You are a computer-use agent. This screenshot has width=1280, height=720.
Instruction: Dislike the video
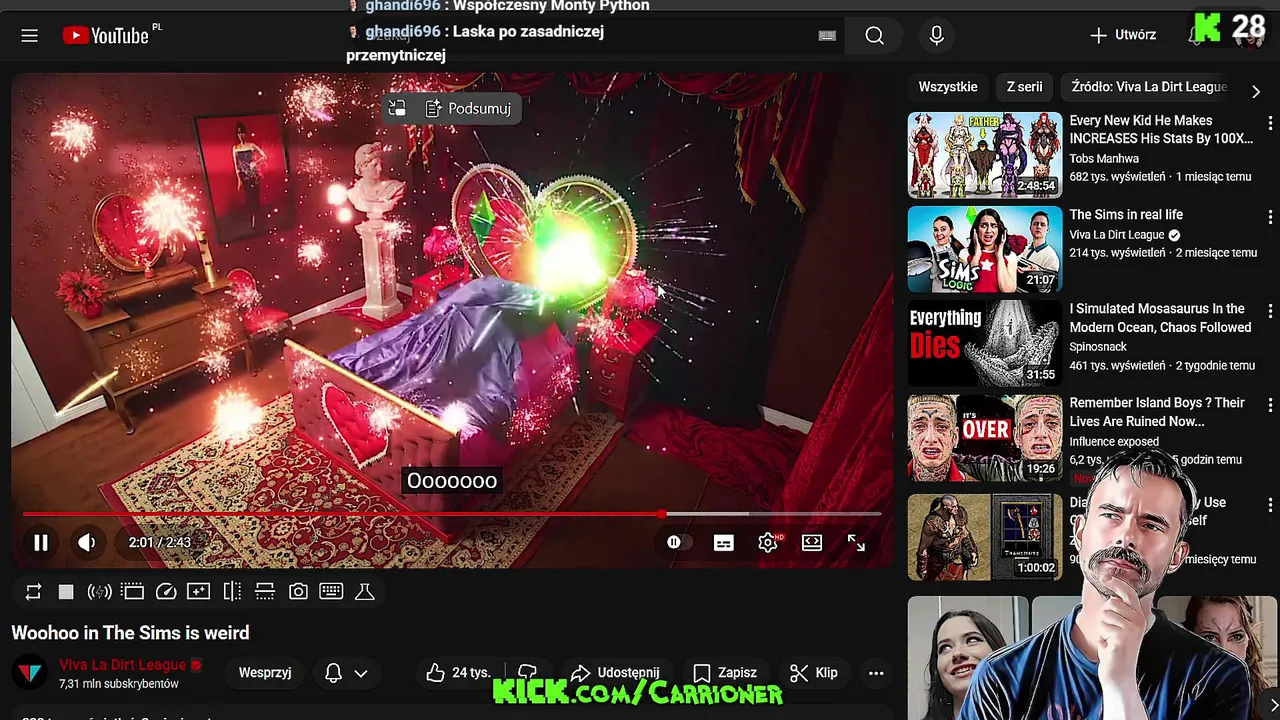point(528,673)
